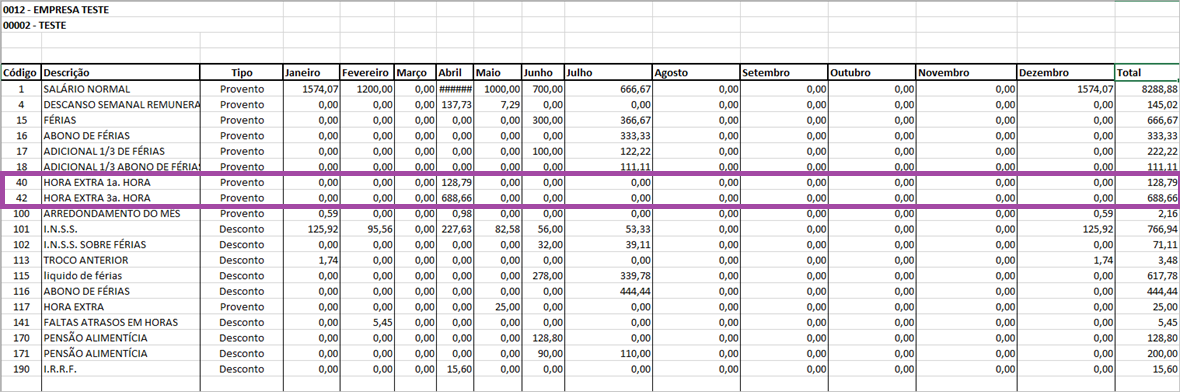Select July value 444,44 in row 116

(x=608, y=291)
